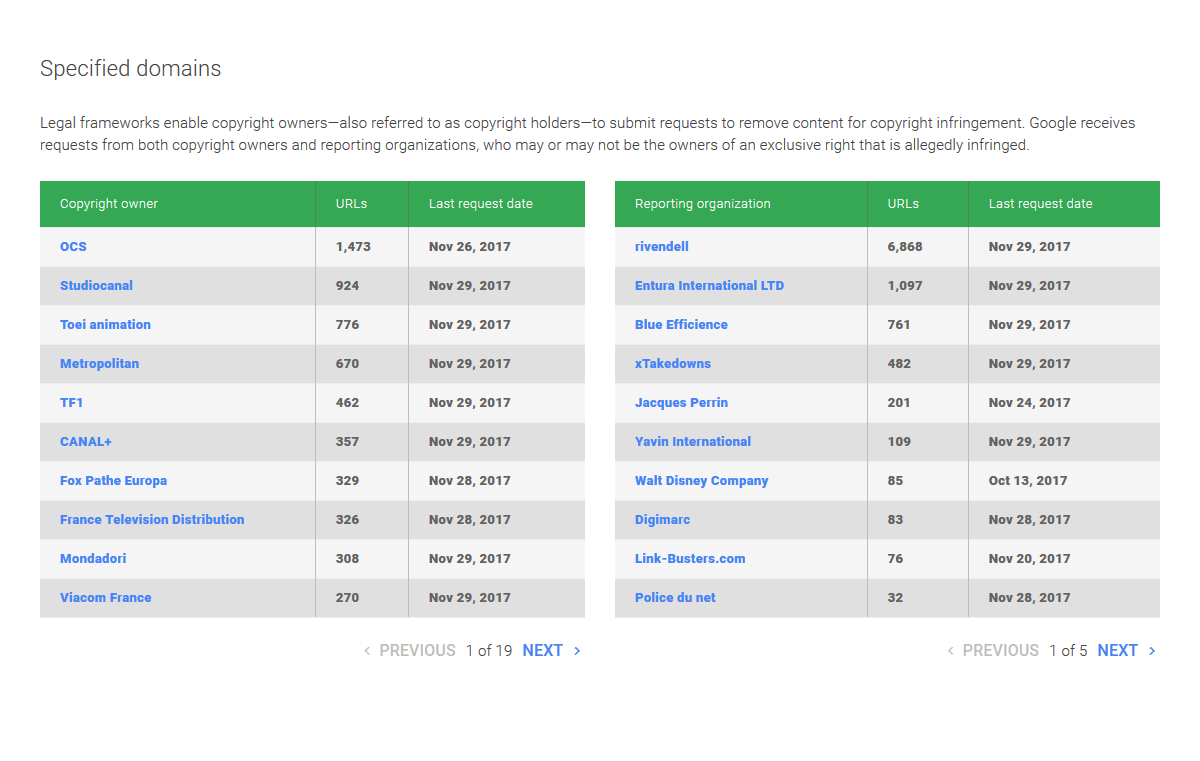Click the right chevron beside 1 of 19

tap(577, 651)
